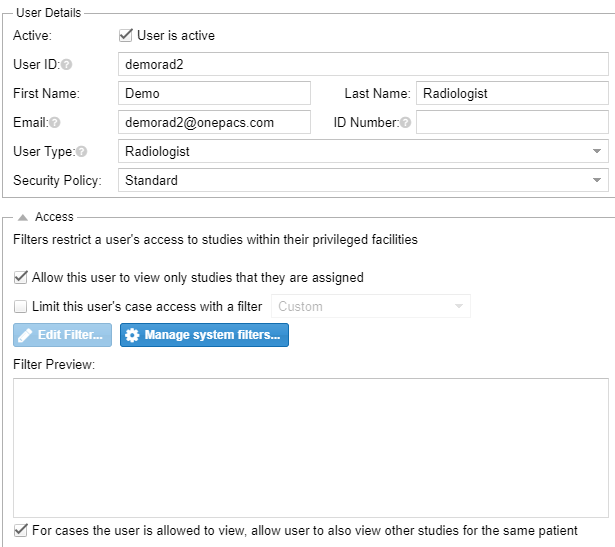The height and width of the screenshot is (547, 615).
Task: Click the pencil icon on Edit Filter
Action: tap(25, 335)
